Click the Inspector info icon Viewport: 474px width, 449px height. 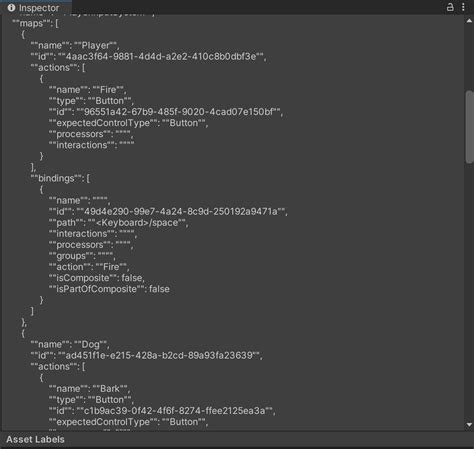[11, 7]
